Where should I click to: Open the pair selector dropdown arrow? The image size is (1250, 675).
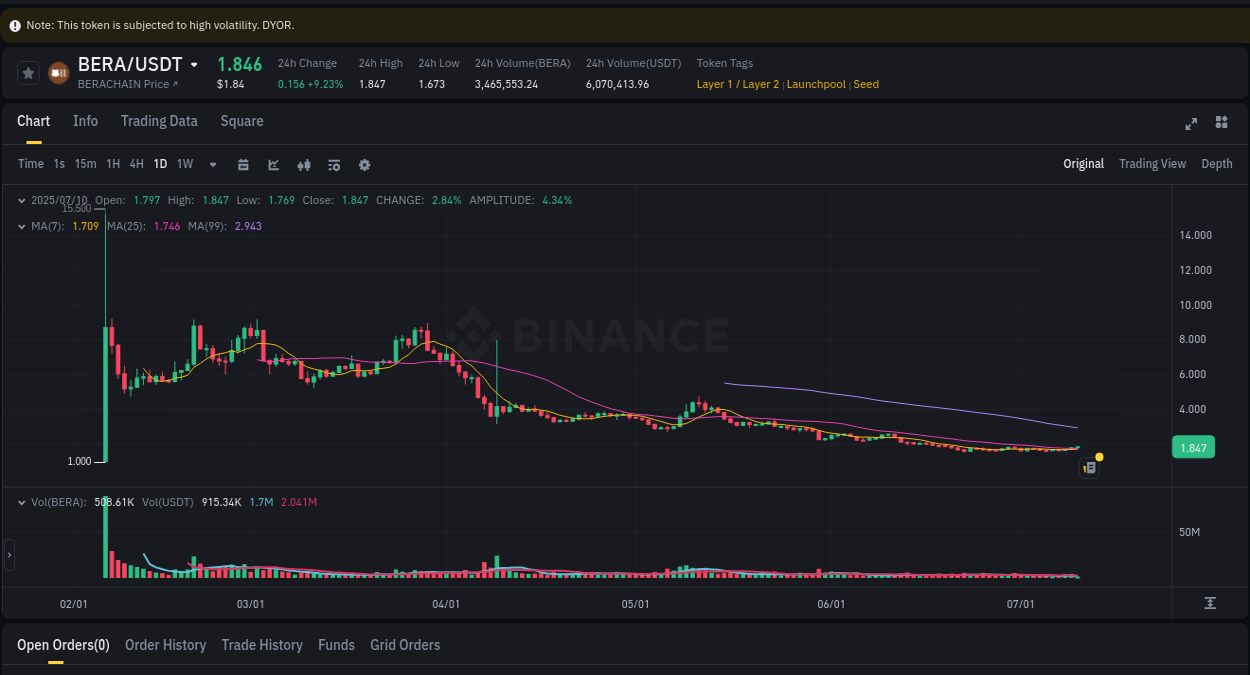196,63
